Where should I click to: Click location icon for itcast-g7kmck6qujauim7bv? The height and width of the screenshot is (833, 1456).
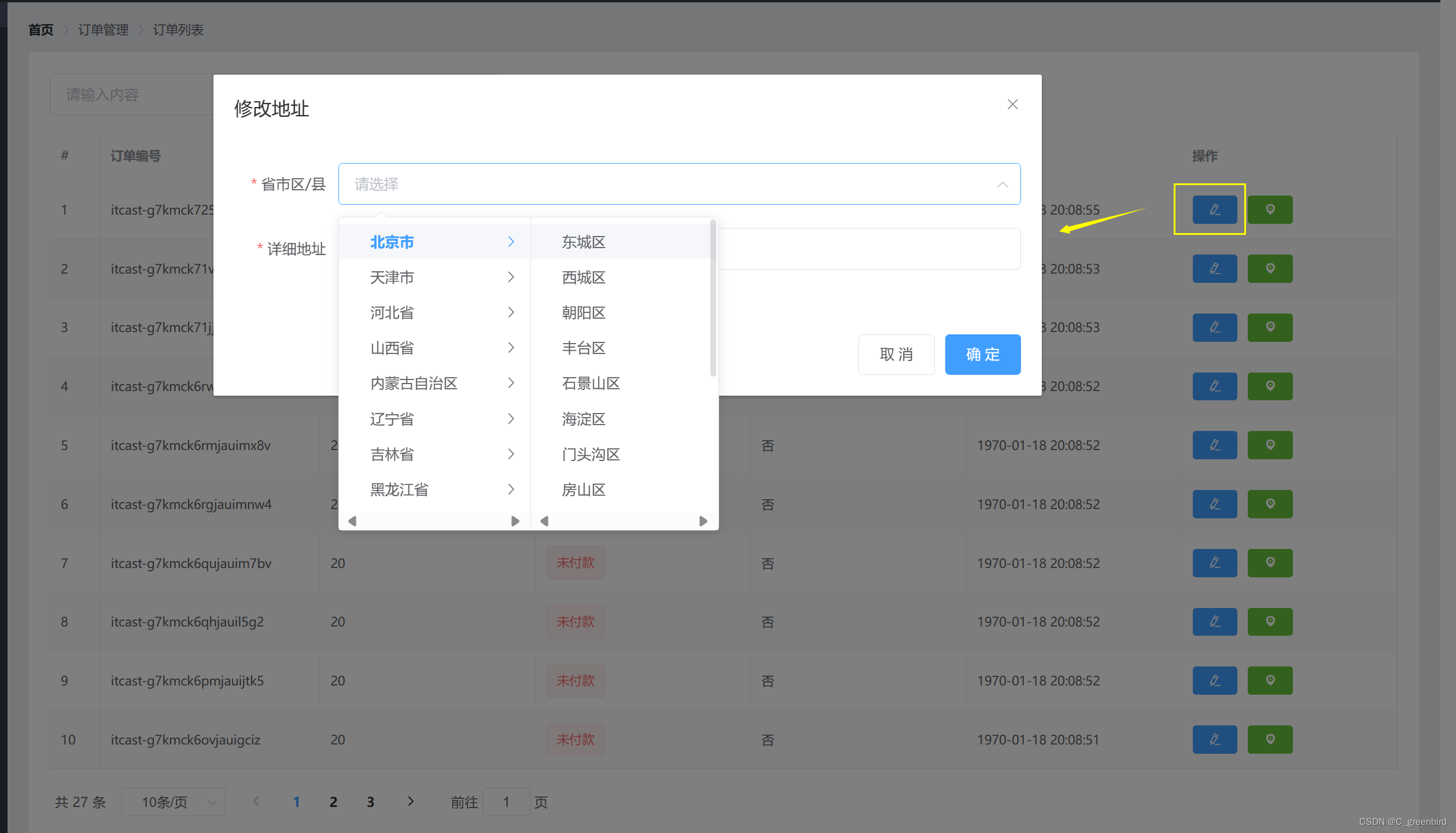point(1270,563)
